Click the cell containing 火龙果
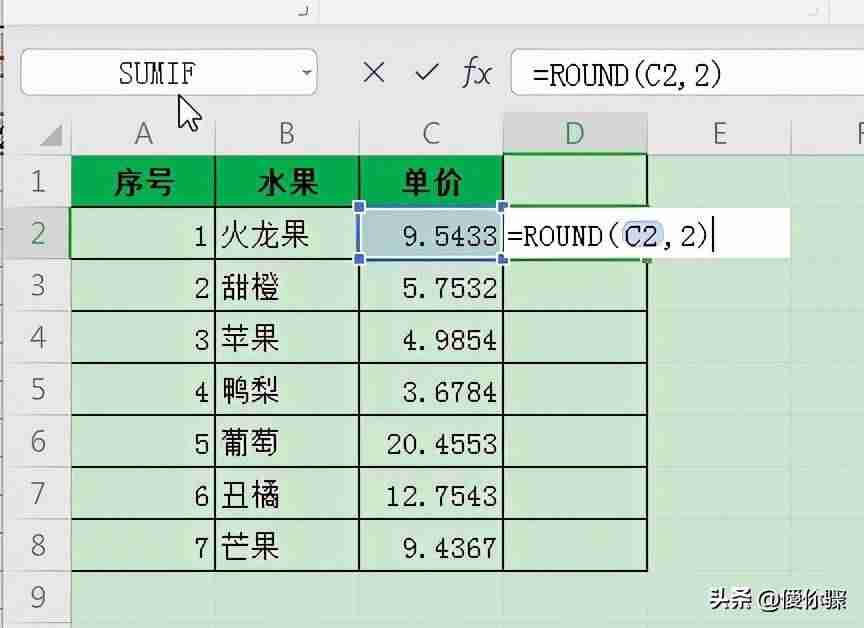Viewport: 864px width, 628px height. coord(287,233)
